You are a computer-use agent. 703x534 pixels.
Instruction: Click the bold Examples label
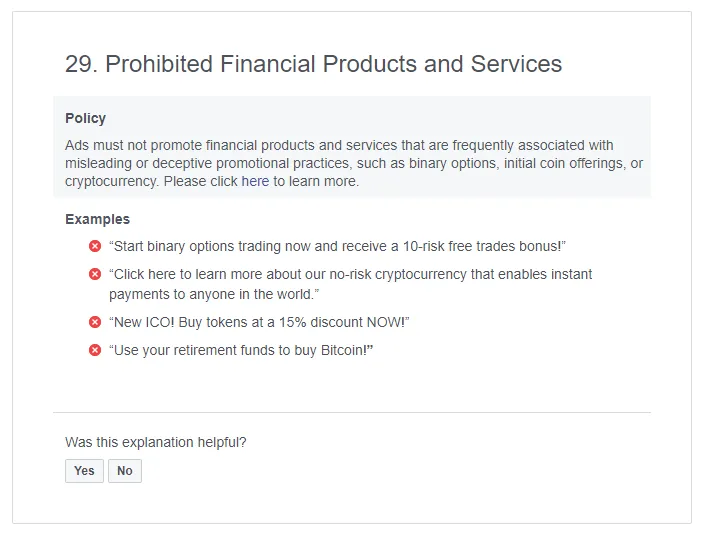pyautogui.click(x=97, y=219)
